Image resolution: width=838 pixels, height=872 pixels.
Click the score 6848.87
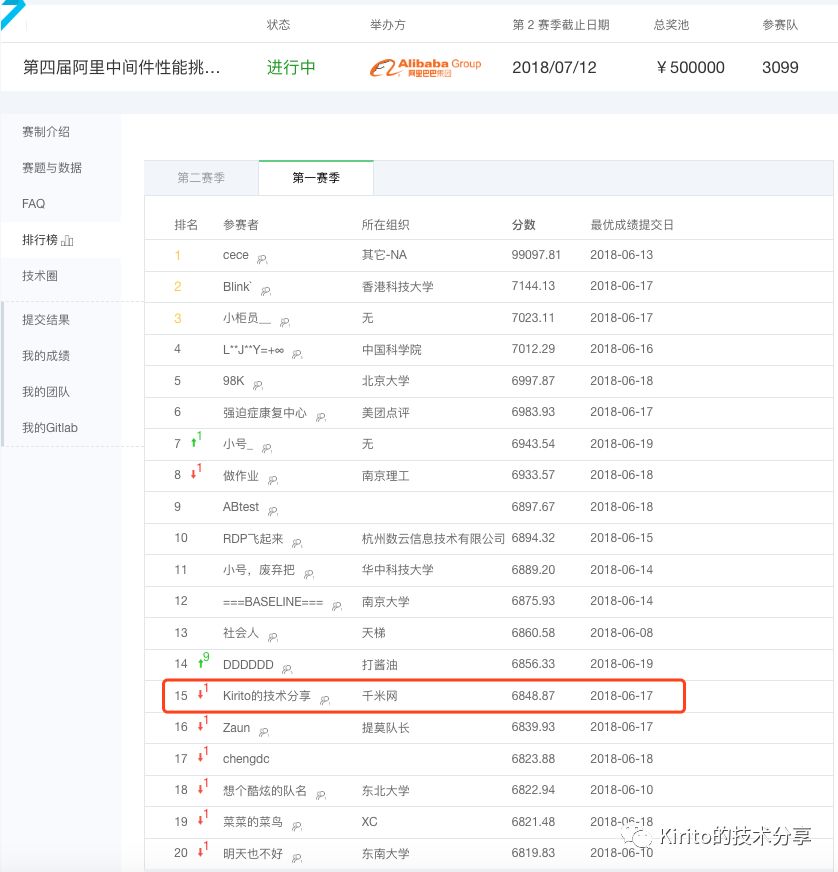coord(533,696)
